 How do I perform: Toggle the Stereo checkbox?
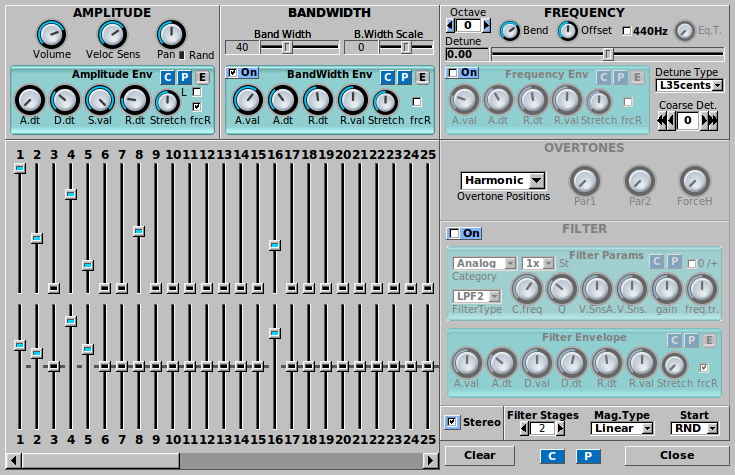[x=453, y=422]
